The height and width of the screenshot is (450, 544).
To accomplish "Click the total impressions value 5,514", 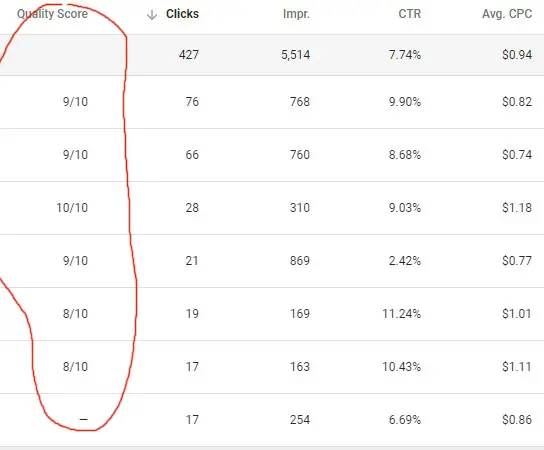I will (x=296, y=54).
